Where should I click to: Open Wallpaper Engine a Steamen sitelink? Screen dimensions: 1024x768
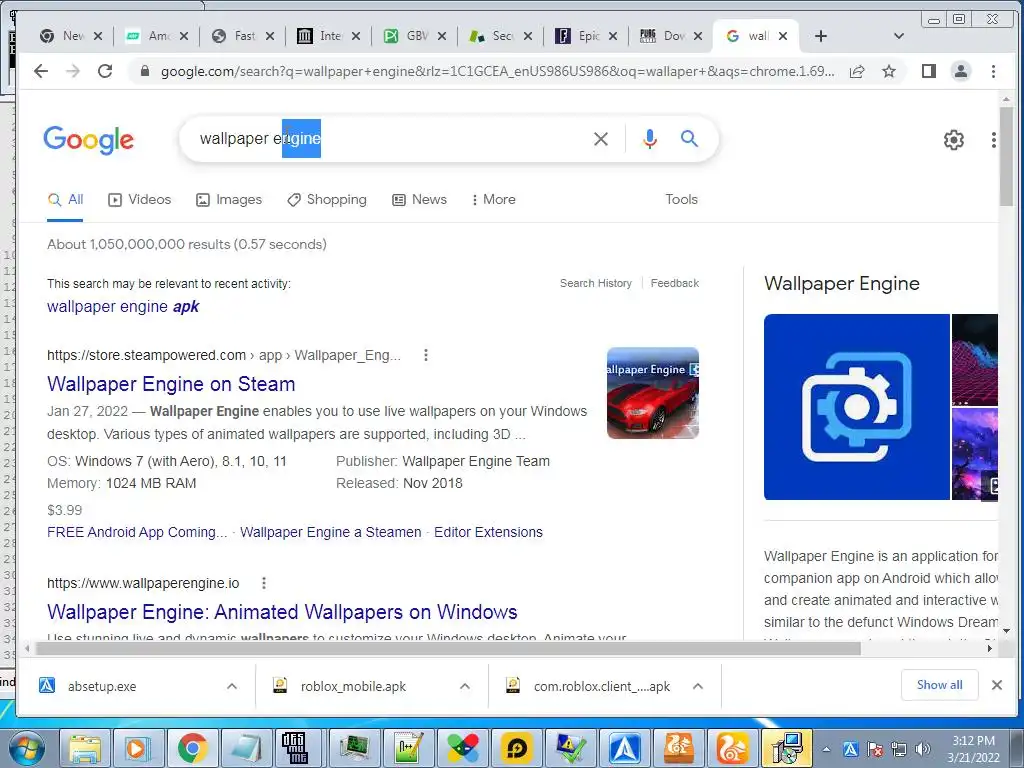pyautogui.click(x=330, y=532)
